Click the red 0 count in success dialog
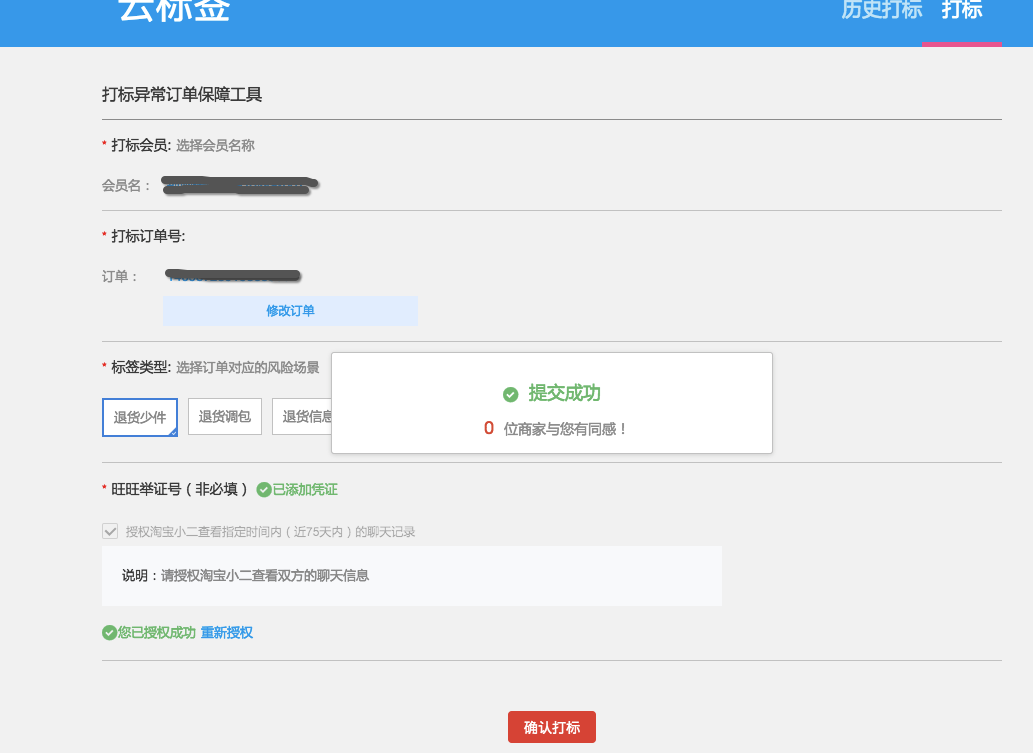 [487, 428]
